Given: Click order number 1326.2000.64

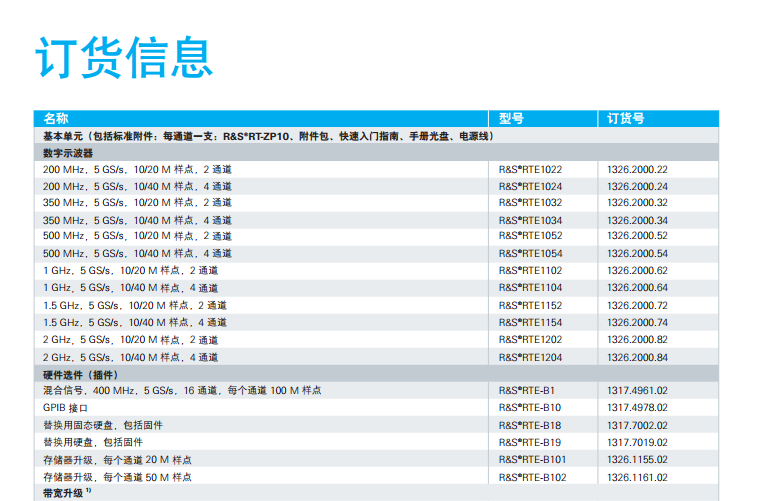Looking at the screenshot, I should pyautogui.click(x=637, y=288).
